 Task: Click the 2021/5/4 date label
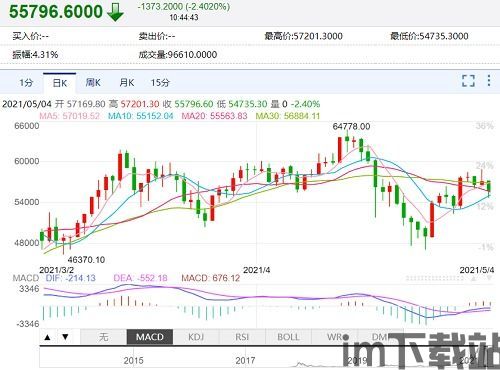477,270
